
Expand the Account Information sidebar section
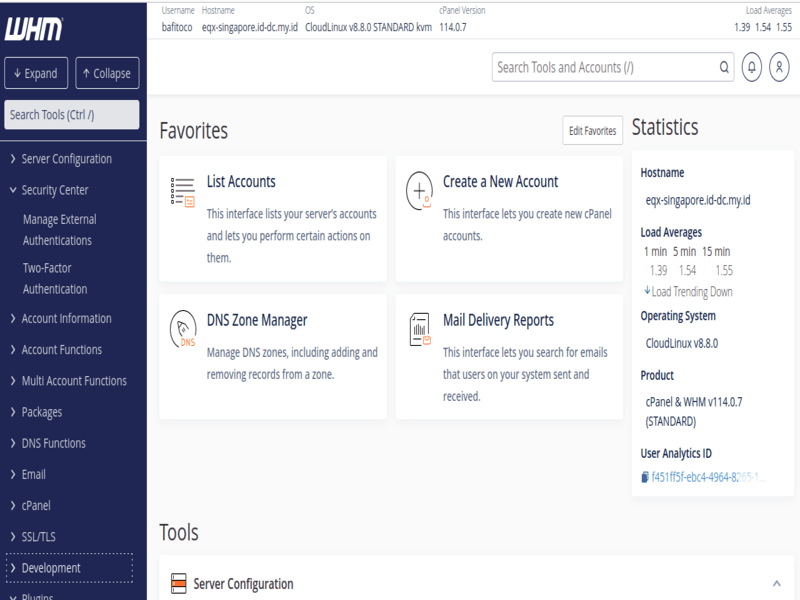point(66,319)
